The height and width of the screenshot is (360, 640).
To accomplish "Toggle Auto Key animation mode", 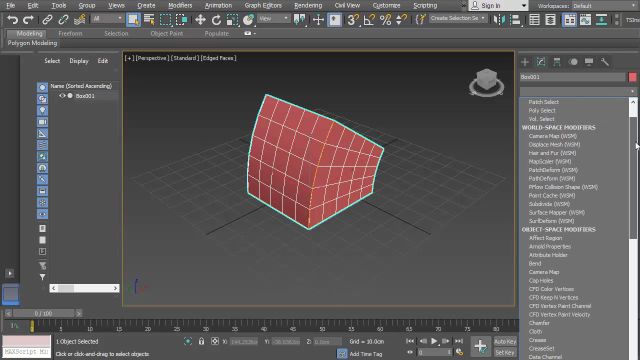I will click(505, 342).
